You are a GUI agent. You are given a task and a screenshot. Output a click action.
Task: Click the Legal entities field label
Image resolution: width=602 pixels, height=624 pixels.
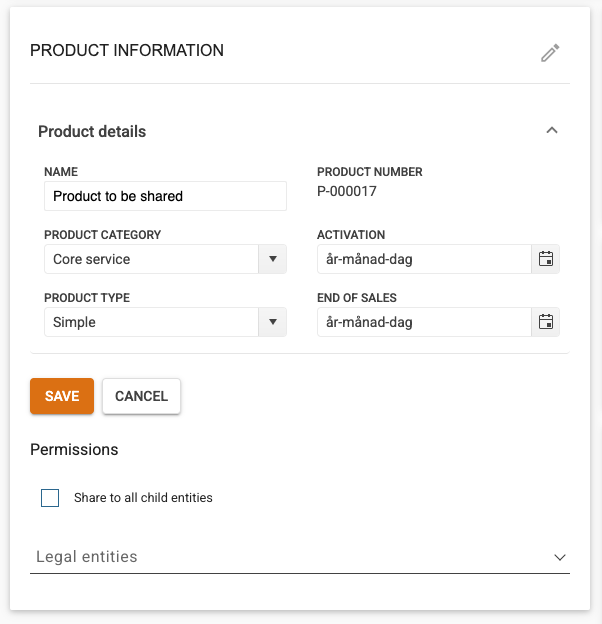tap(87, 557)
